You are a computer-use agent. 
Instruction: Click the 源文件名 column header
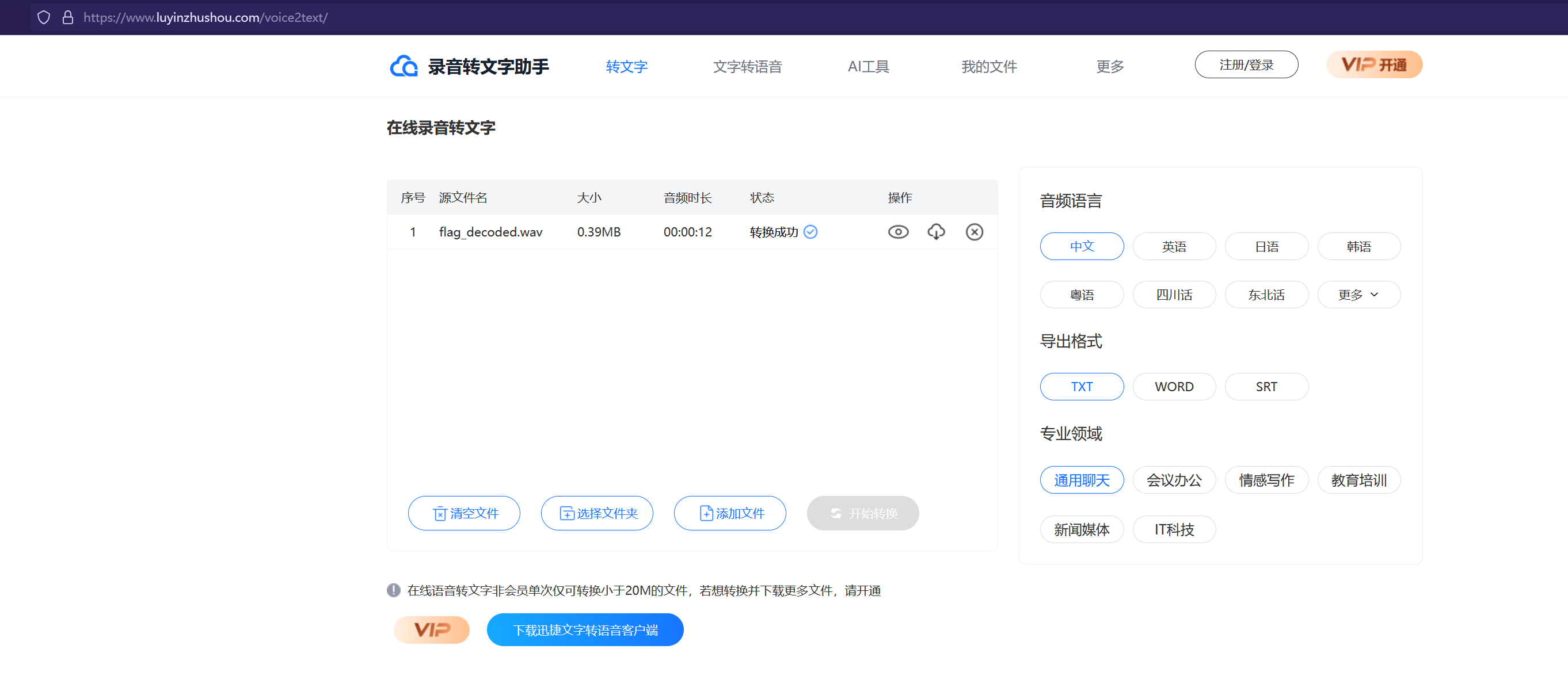[x=463, y=197]
